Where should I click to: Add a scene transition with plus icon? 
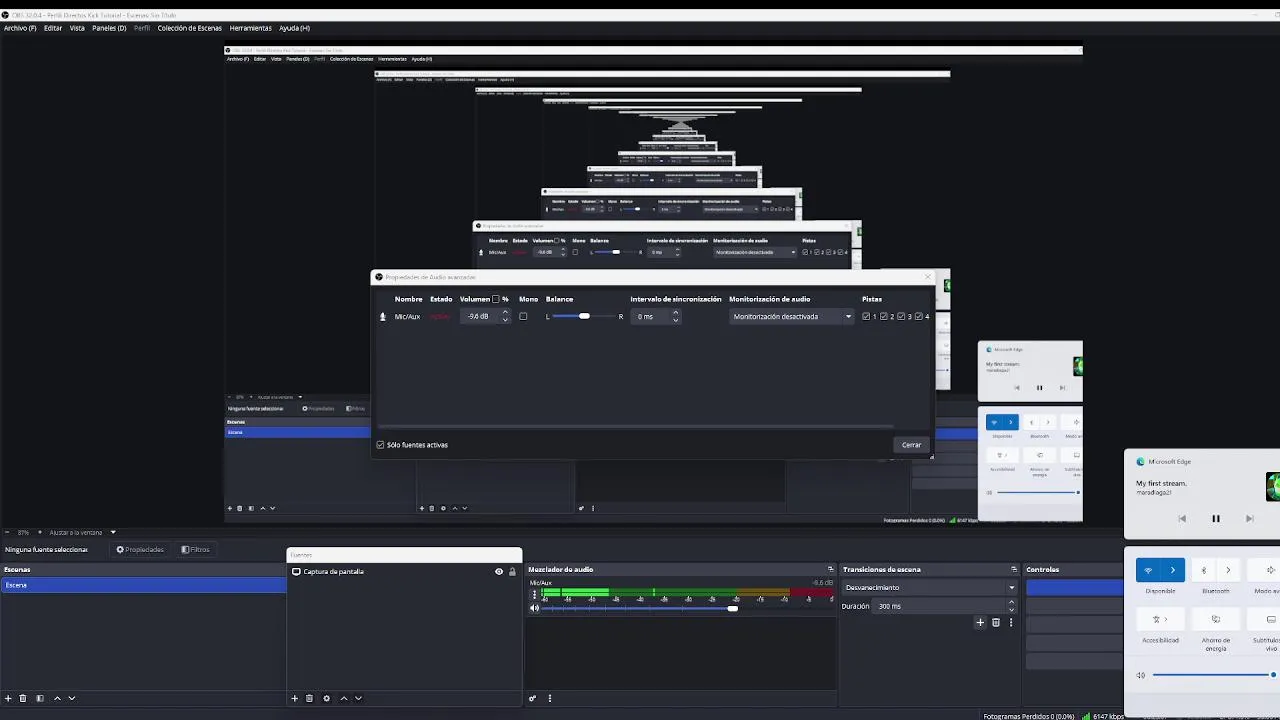pyautogui.click(x=980, y=622)
